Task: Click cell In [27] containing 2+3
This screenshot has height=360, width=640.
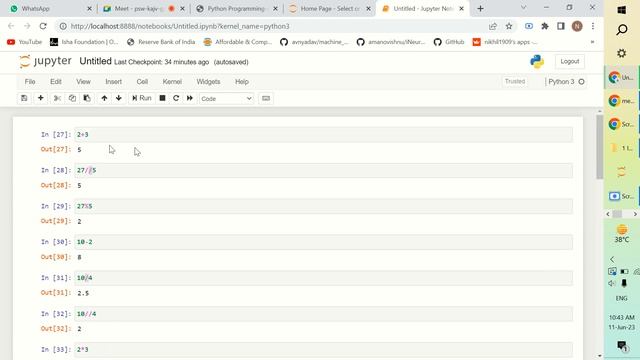Action: click(x=323, y=135)
